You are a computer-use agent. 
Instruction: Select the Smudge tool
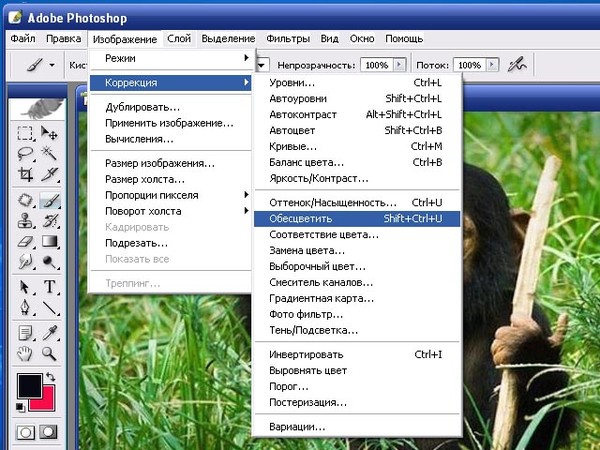click(25, 262)
